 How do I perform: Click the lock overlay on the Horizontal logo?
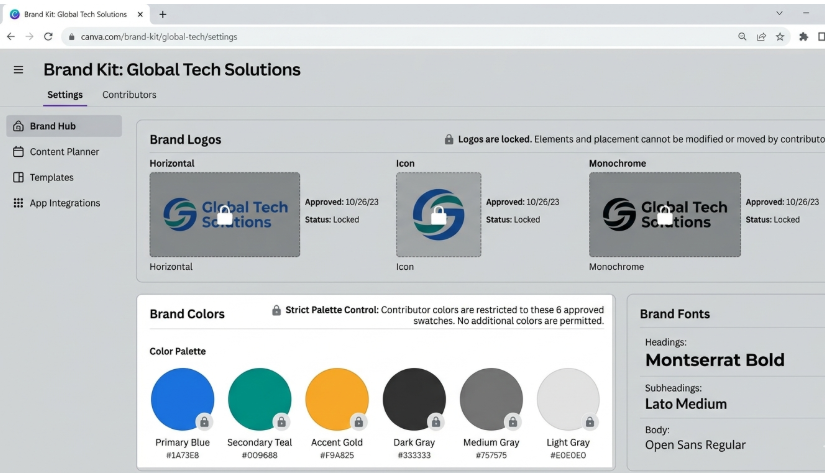pos(225,215)
